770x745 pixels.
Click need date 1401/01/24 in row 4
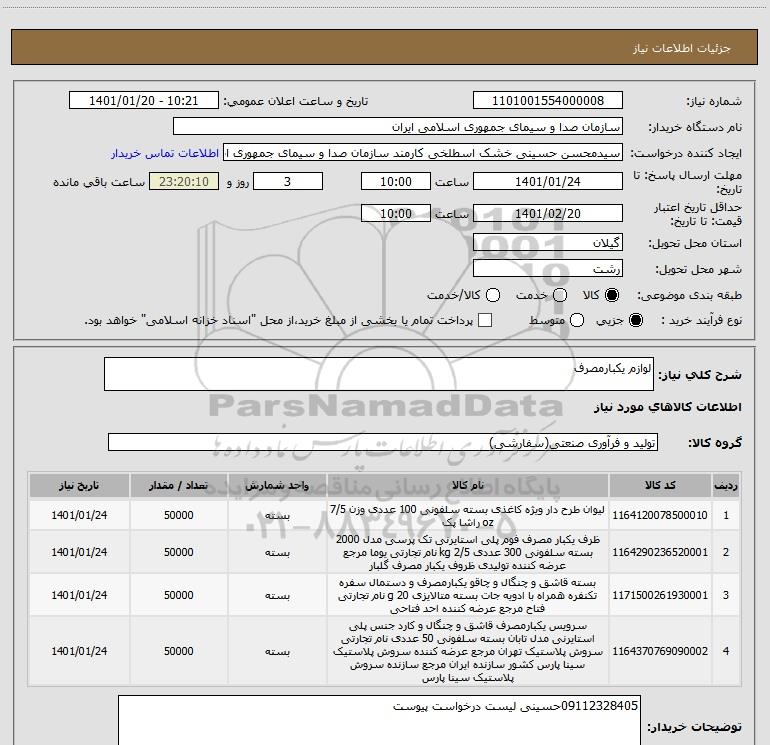coord(79,651)
